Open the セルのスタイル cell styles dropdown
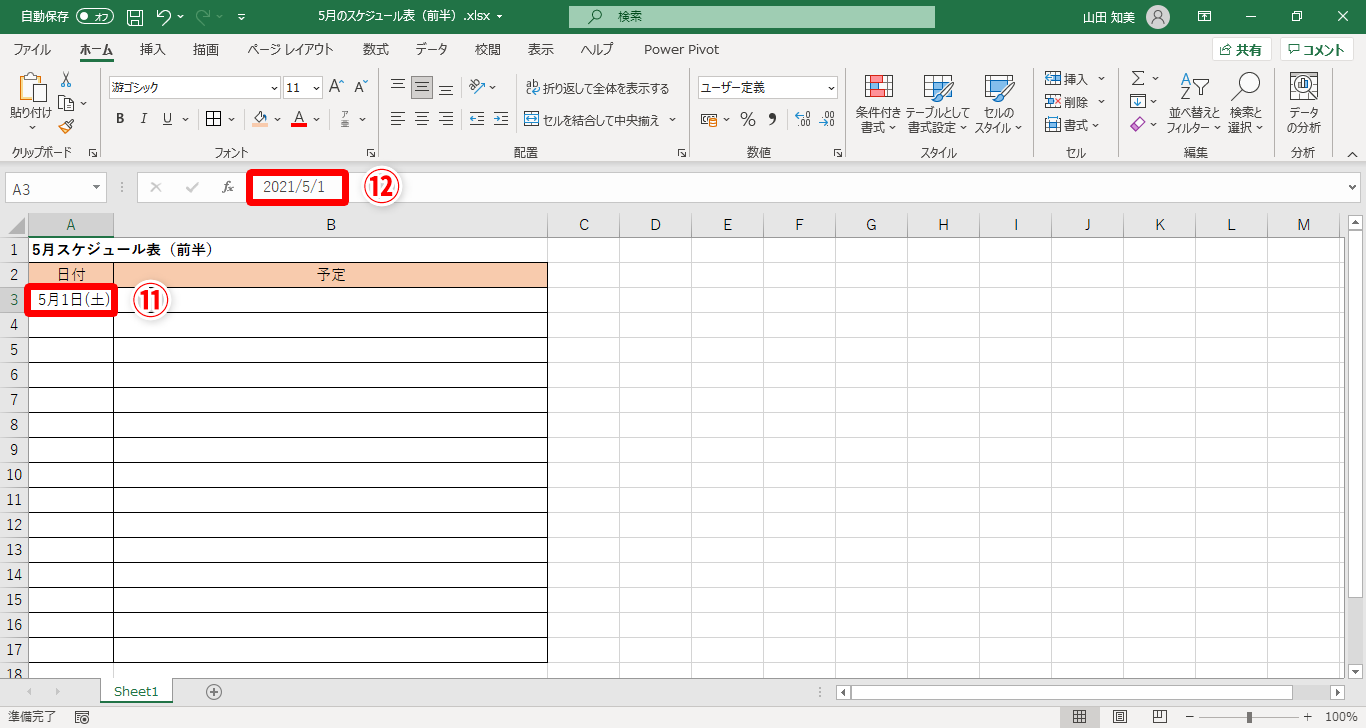Screen dimensions: 1366x728 [x=999, y=104]
